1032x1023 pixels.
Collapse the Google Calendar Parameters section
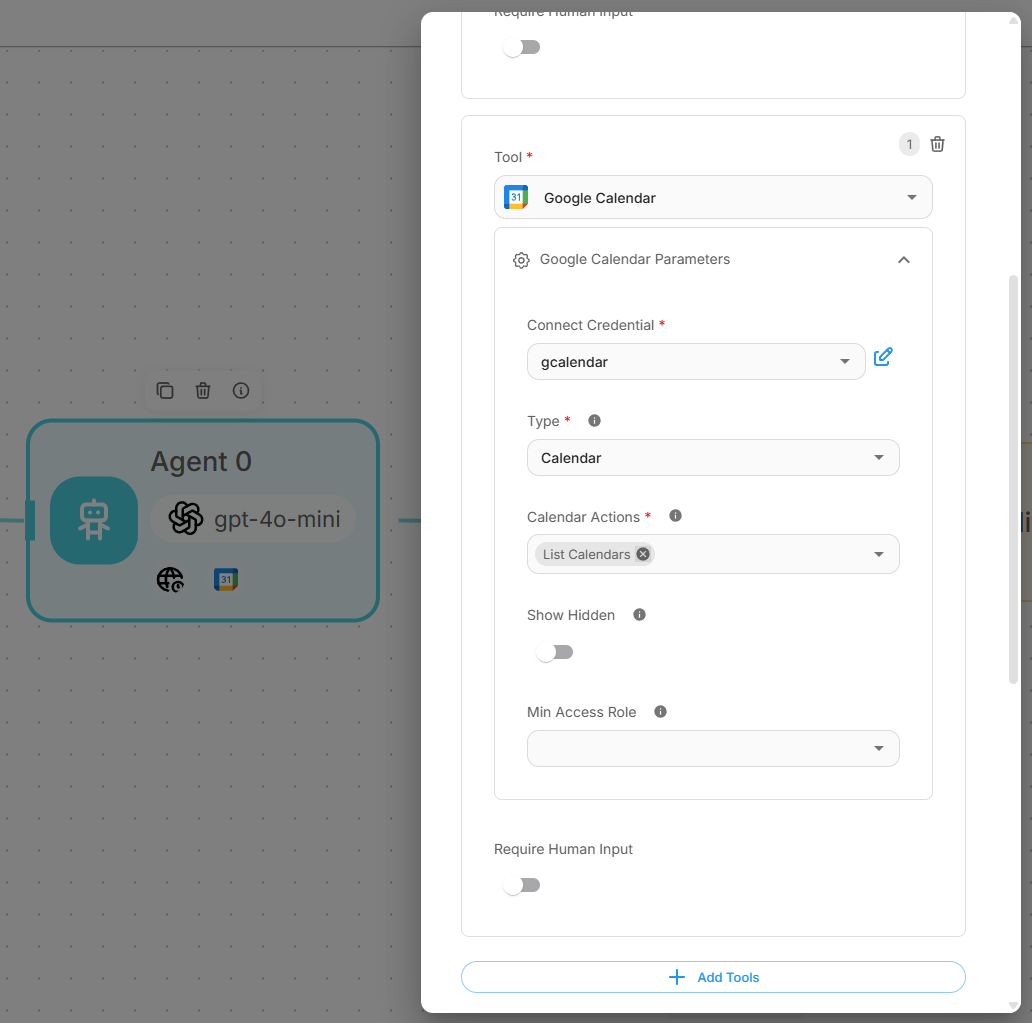coord(903,260)
